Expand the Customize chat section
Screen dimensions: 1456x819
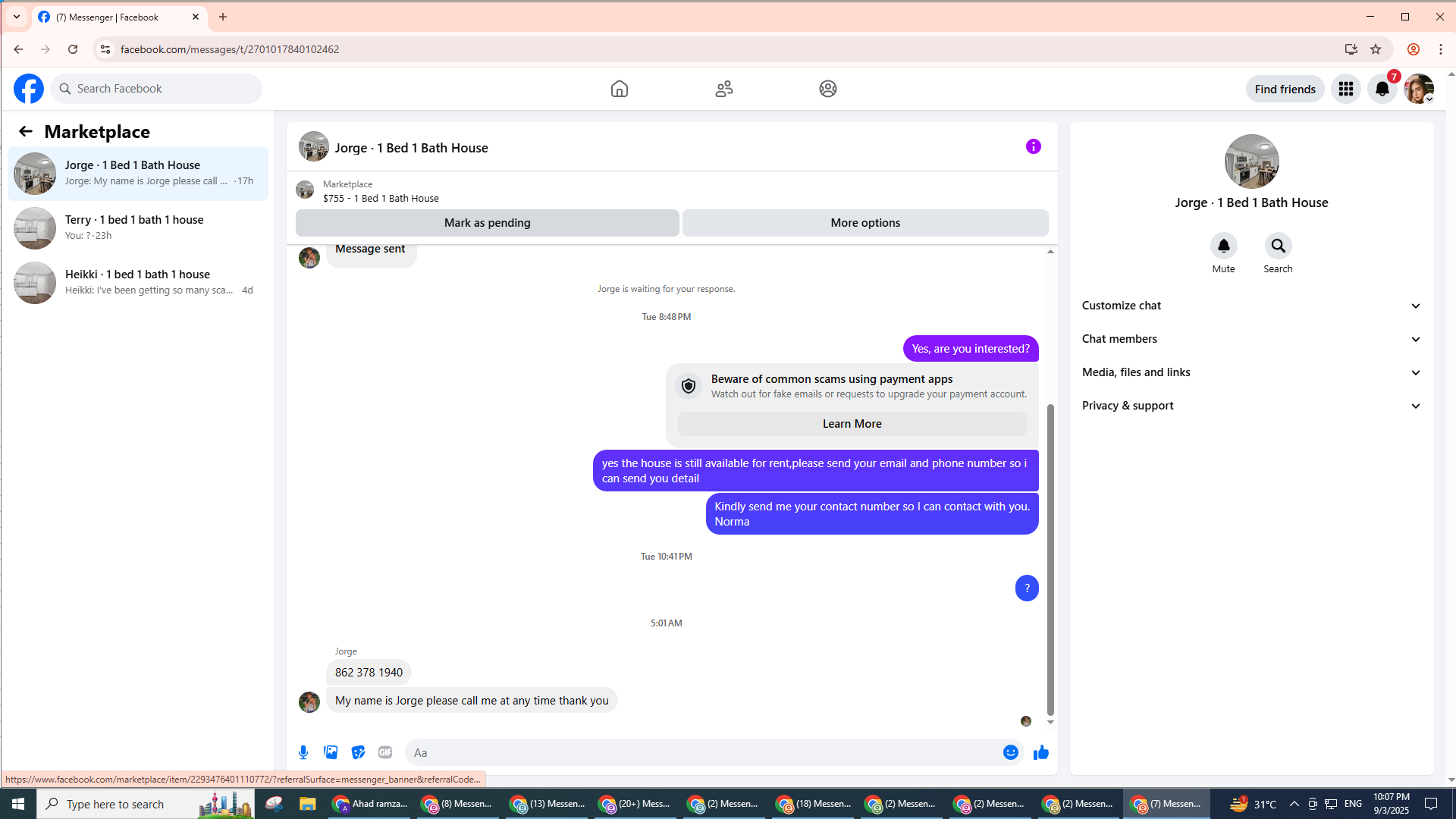point(1251,306)
